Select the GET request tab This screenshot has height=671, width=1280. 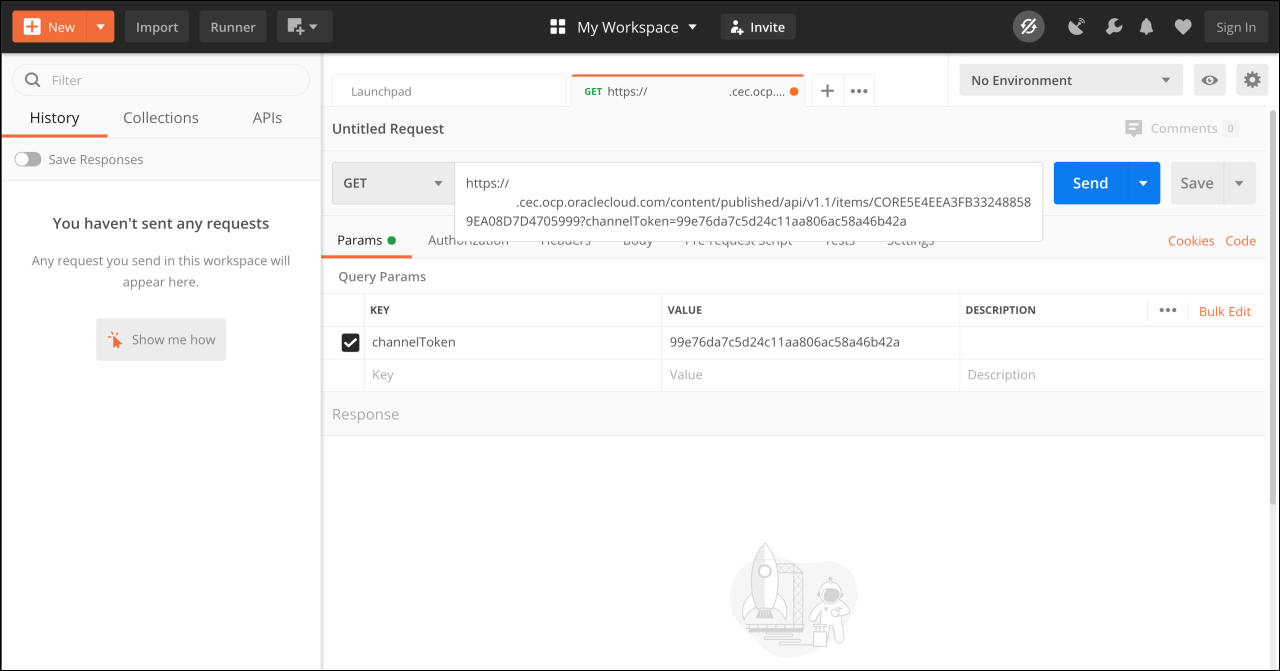[688, 91]
